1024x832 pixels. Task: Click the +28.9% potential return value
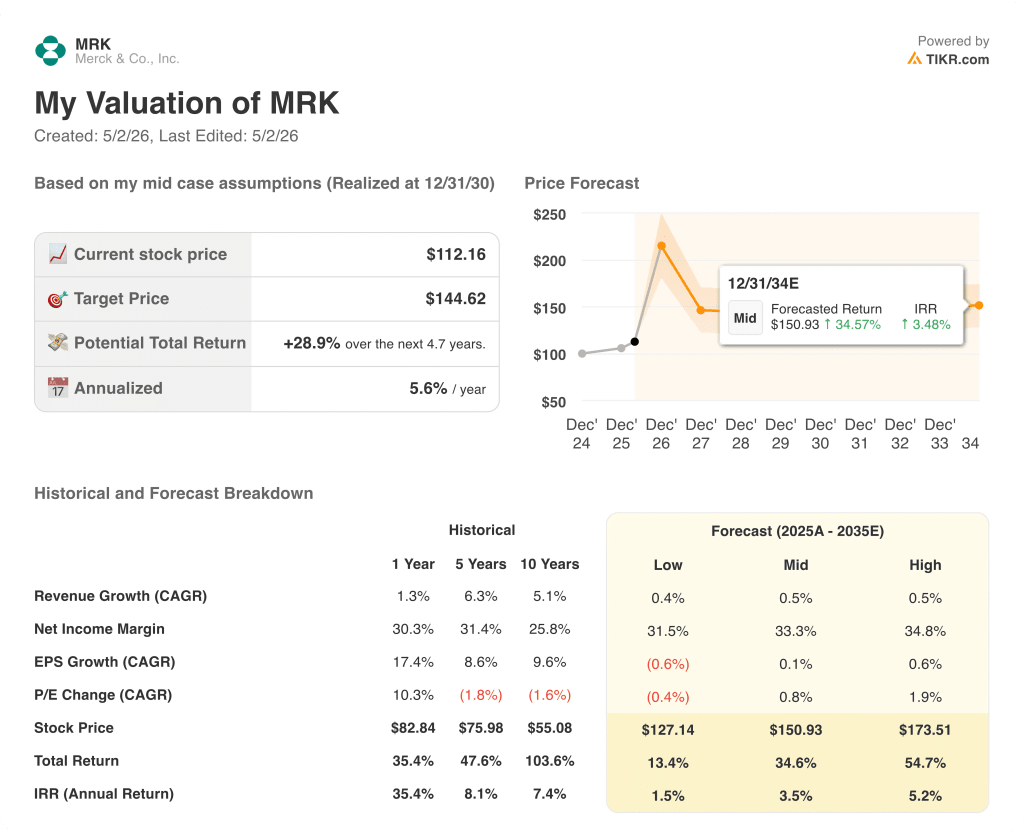(312, 343)
